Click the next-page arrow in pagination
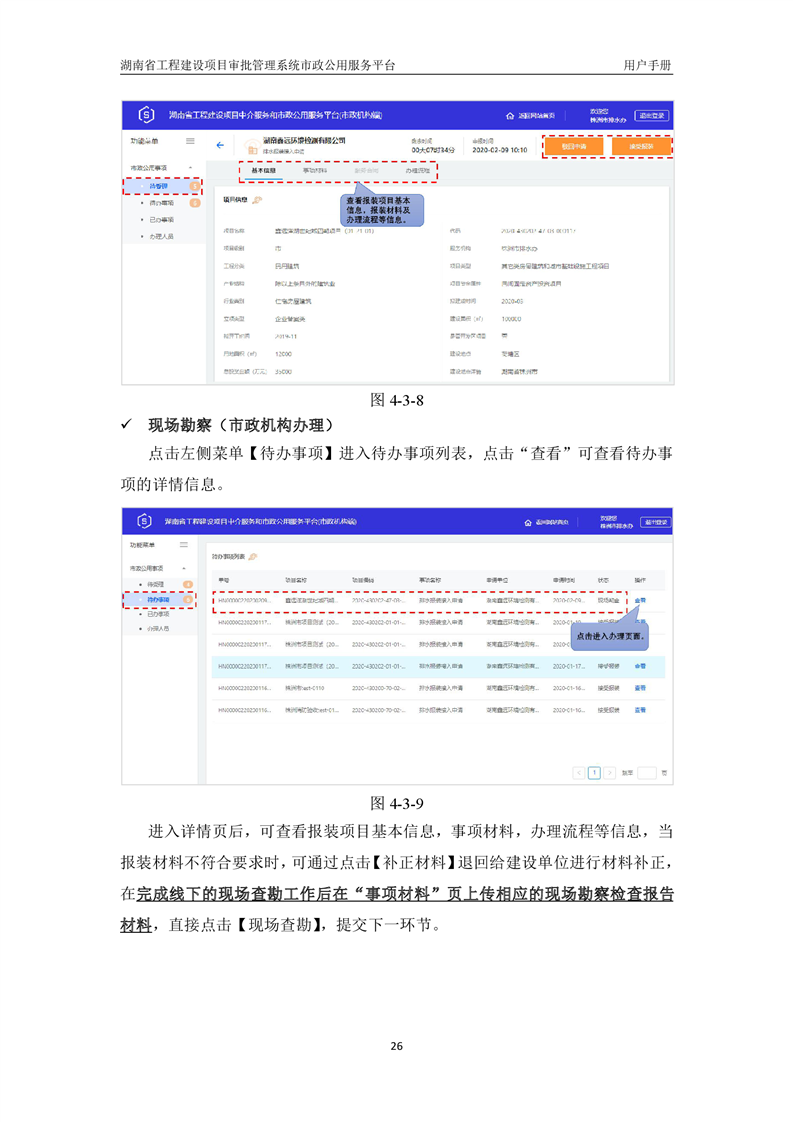Viewport: 793px width, 1122px height. tap(609, 773)
